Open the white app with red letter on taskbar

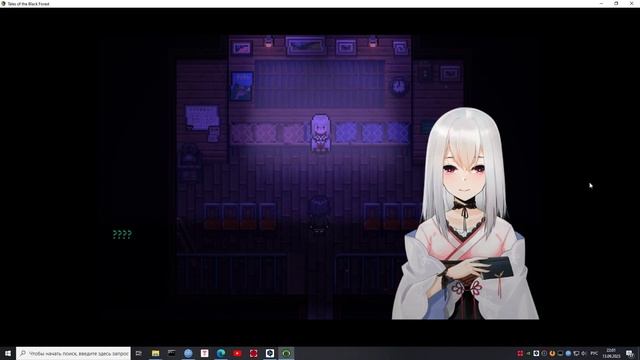click(204, 353)
